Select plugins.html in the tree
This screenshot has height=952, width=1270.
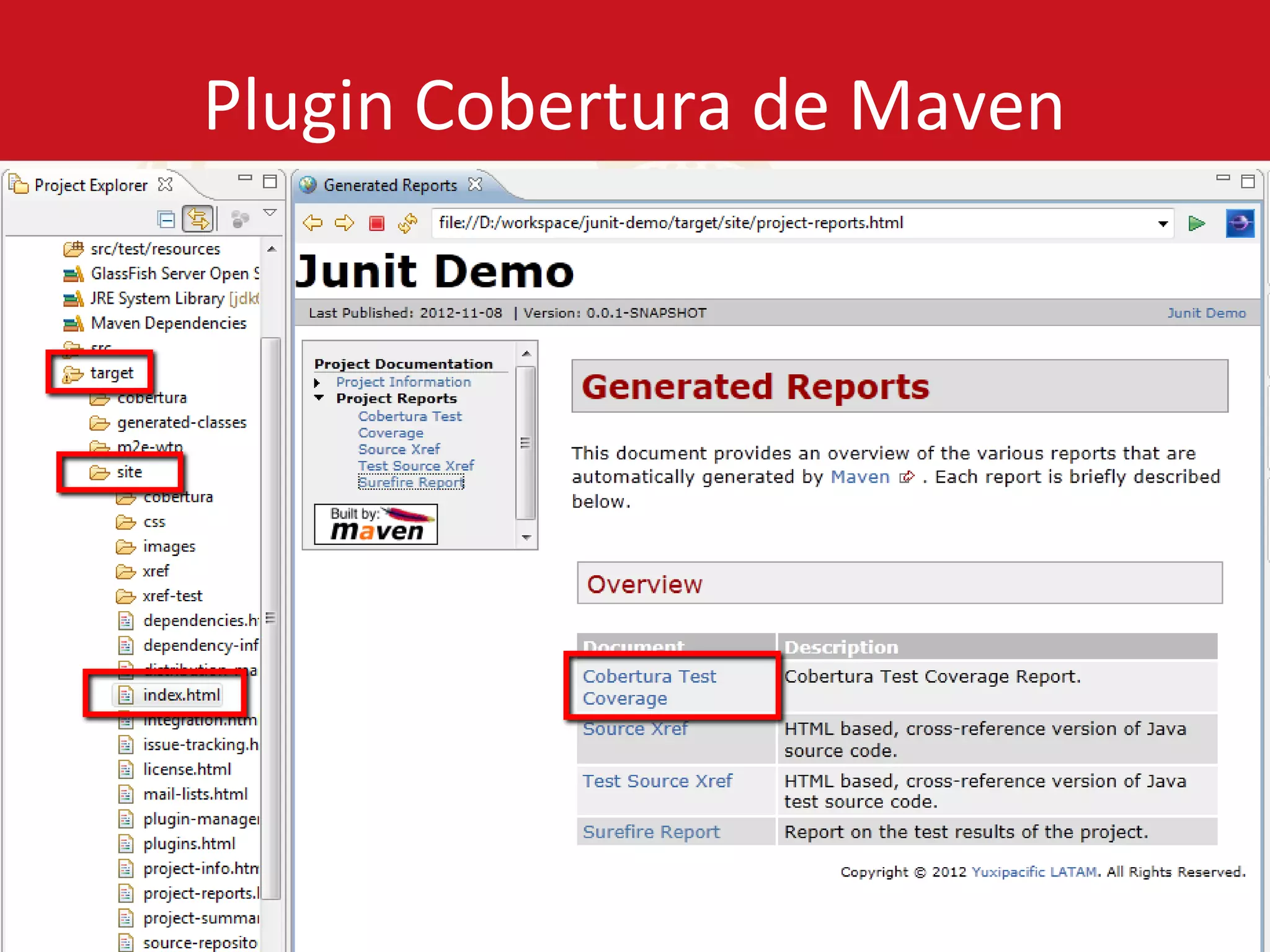click(177, 844)
